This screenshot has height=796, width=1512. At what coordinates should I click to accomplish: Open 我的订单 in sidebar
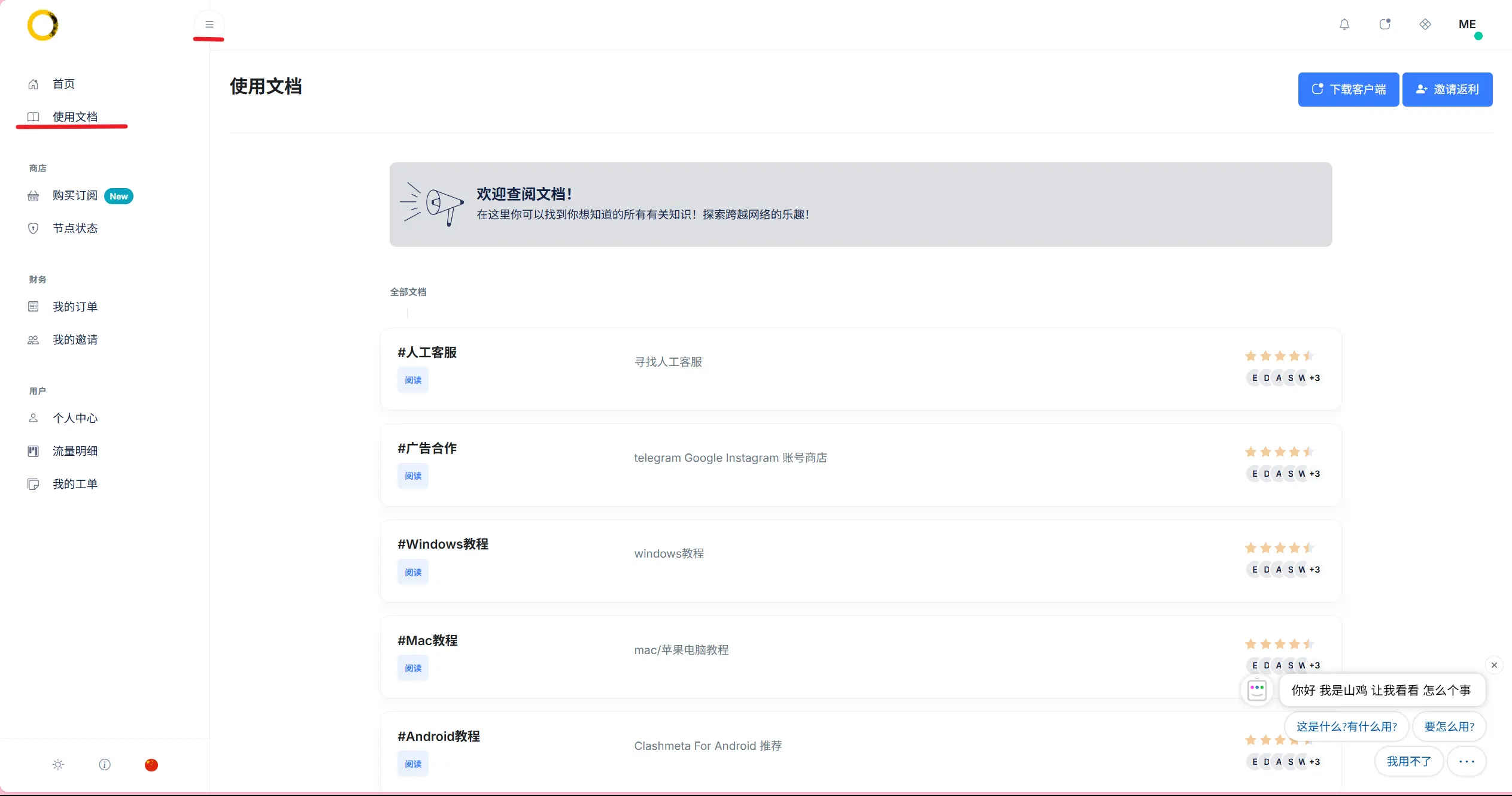coord(75,307)
